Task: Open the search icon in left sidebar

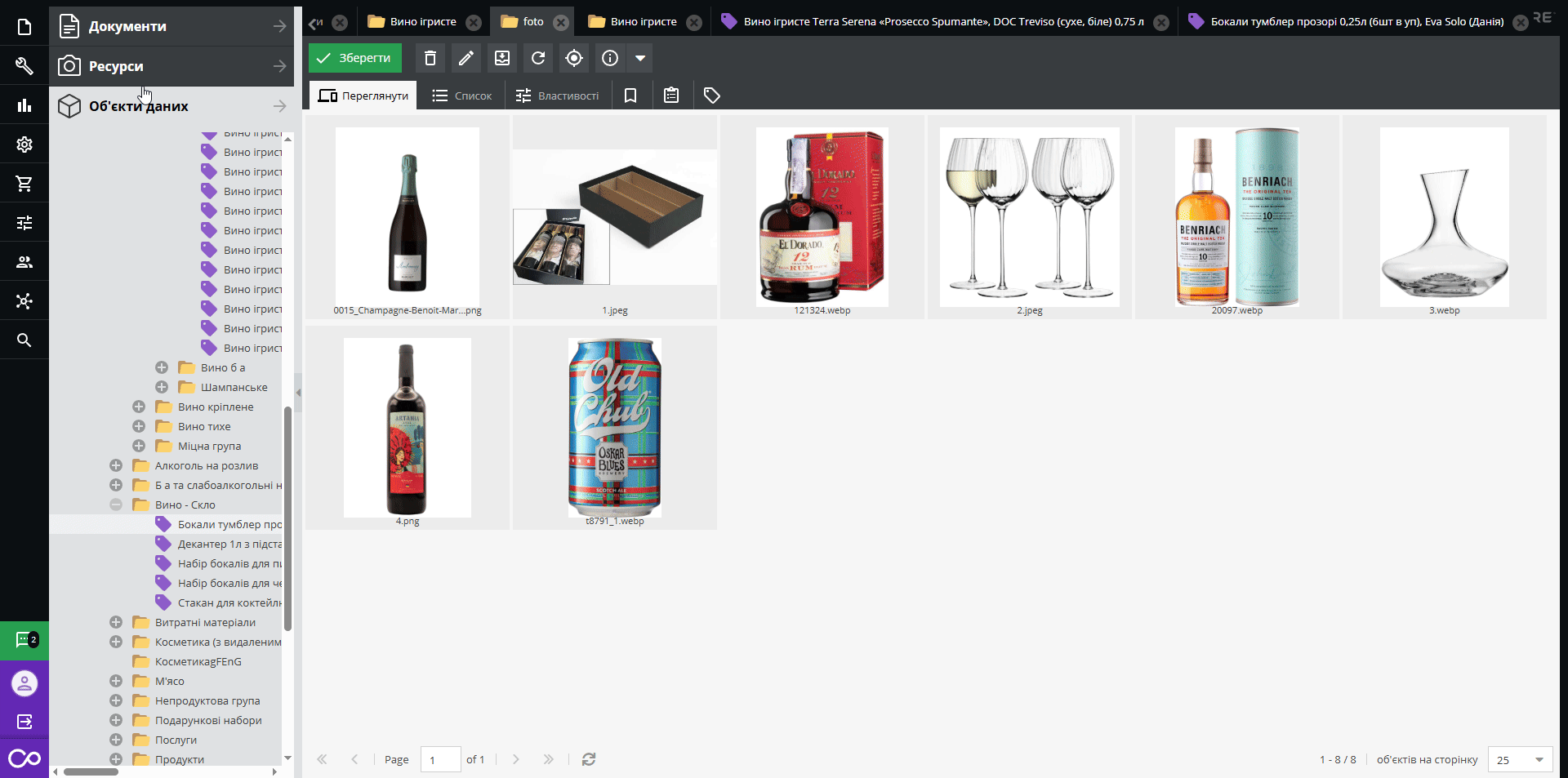Action: (x=24, y=340)
